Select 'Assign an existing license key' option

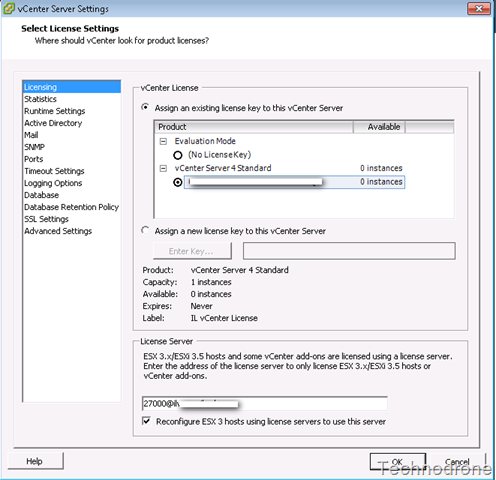click(x=145, y=107)
